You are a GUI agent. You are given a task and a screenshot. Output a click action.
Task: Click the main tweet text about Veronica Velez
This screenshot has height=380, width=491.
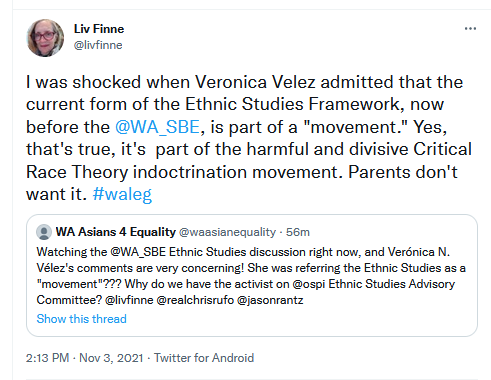pos(249,138)
